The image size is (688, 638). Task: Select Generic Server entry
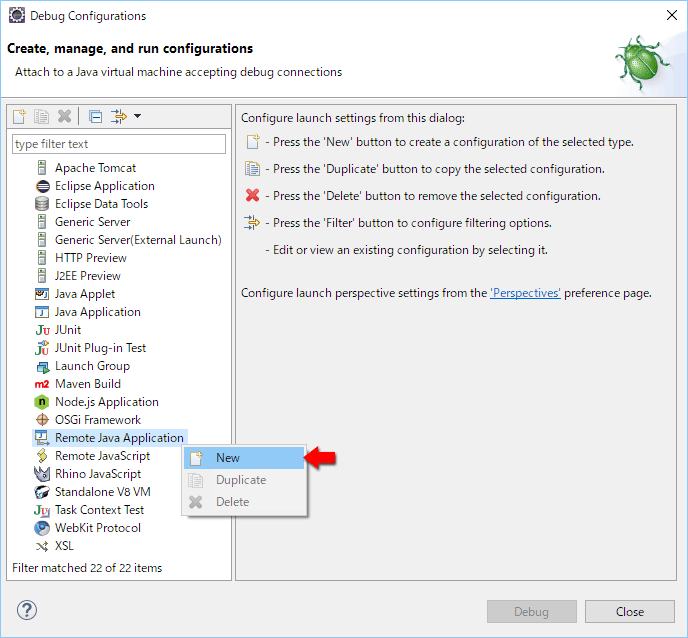[93, 222]
